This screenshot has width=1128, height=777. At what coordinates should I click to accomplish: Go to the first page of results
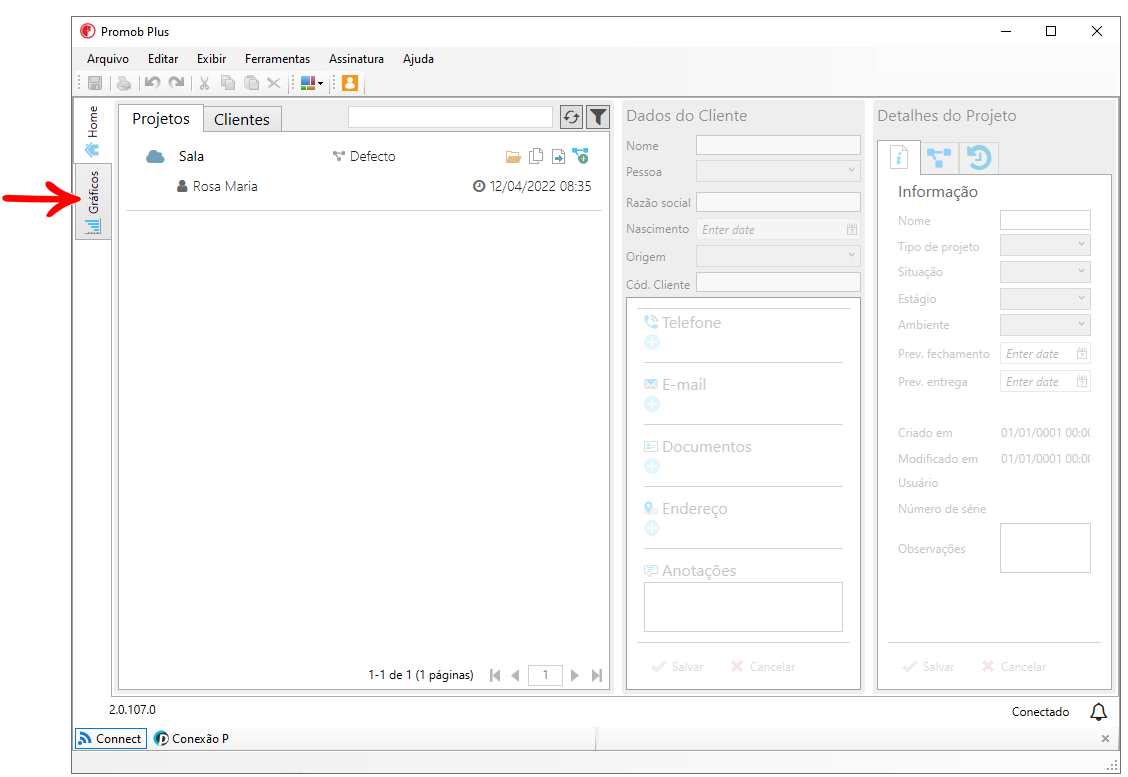point(495,676)
